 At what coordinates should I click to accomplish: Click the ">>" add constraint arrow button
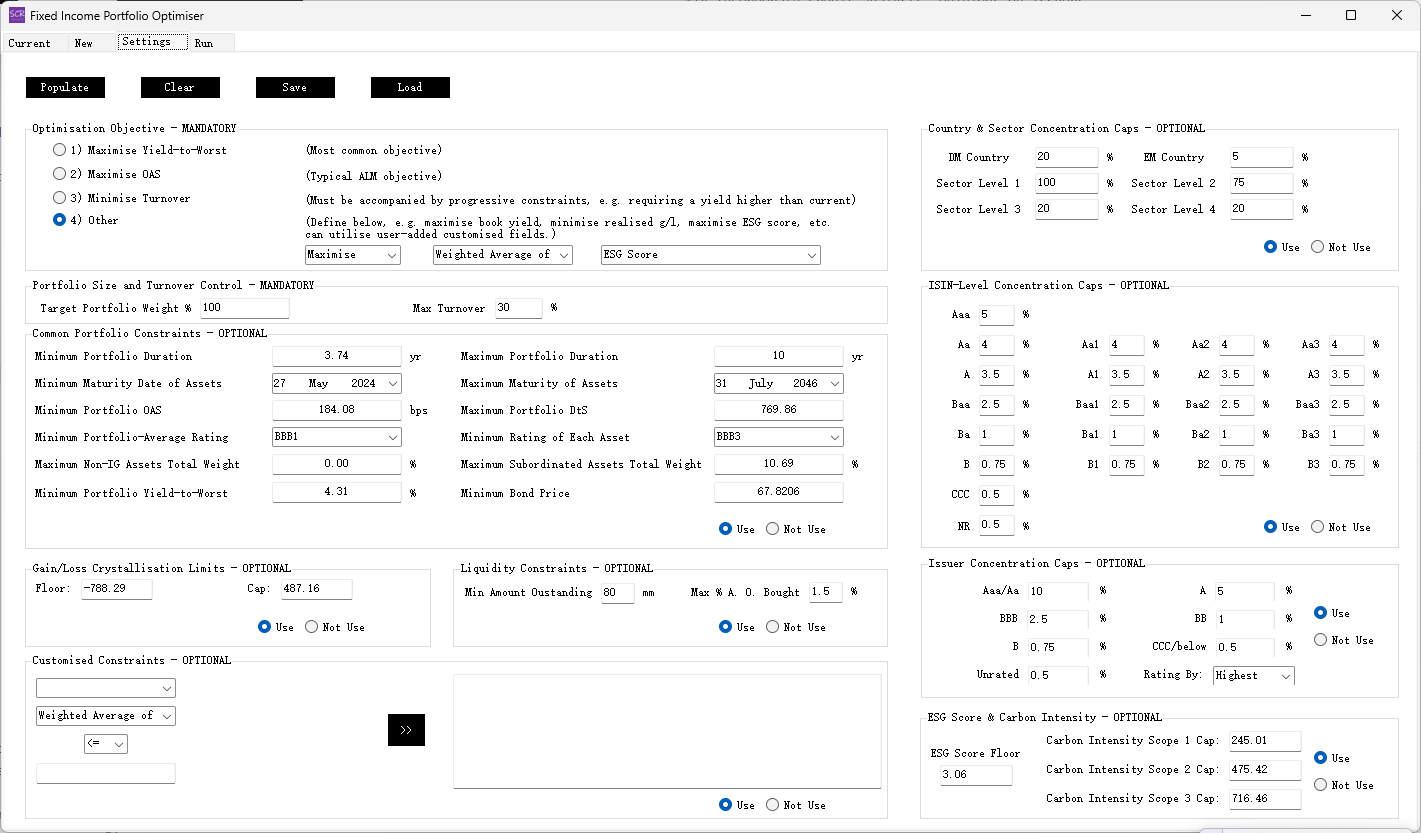click(406, 730)
